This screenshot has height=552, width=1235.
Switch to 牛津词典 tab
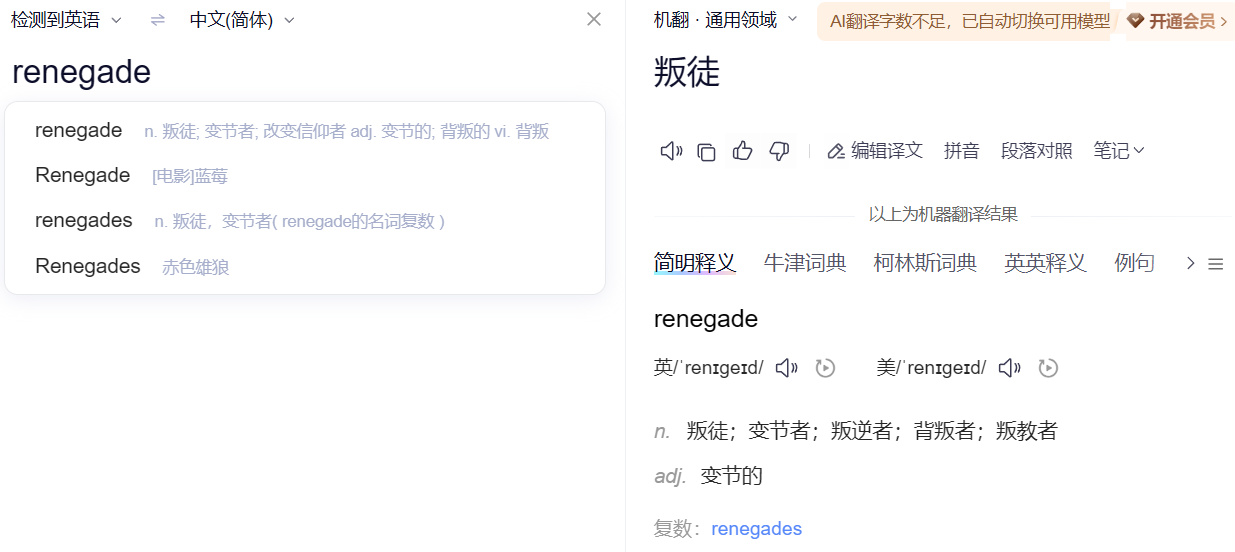(x=805, y=263)
